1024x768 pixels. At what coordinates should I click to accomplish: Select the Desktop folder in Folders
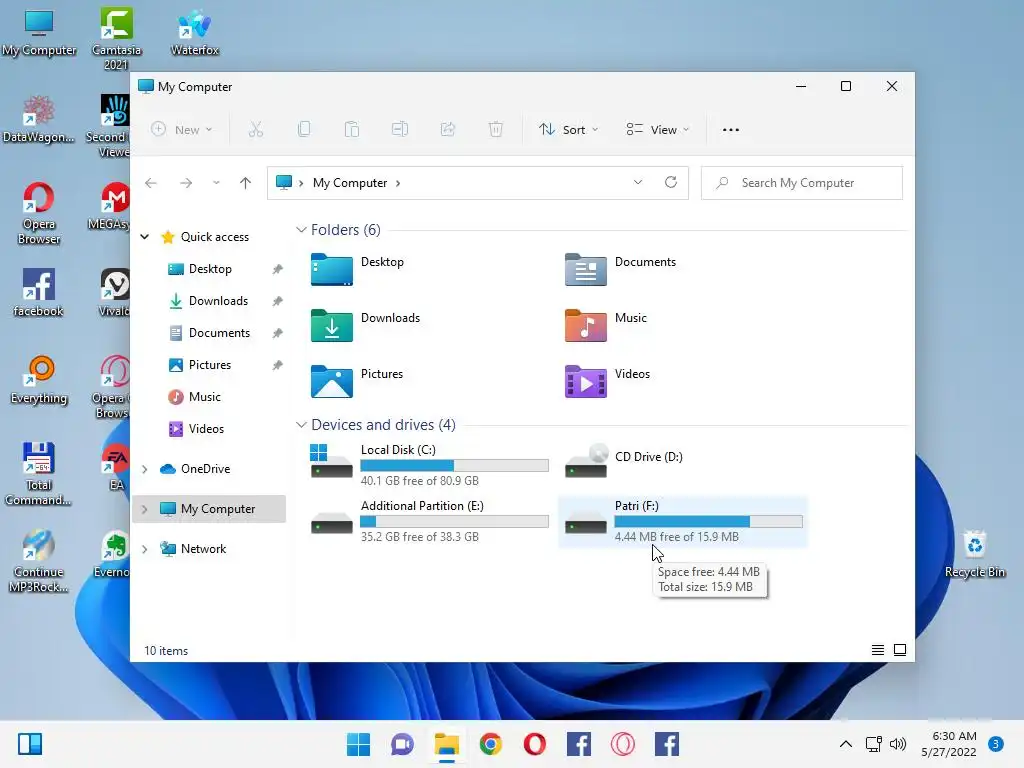[357, 268]
